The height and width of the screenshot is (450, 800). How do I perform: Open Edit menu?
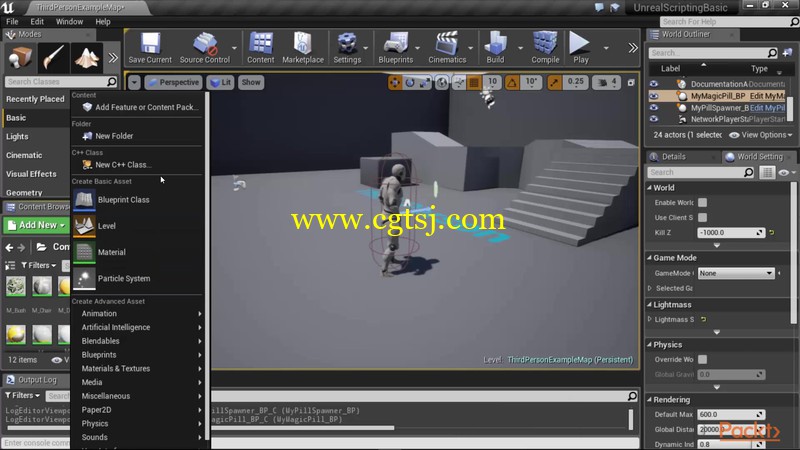pyautogui.click(x=37, y=21)
